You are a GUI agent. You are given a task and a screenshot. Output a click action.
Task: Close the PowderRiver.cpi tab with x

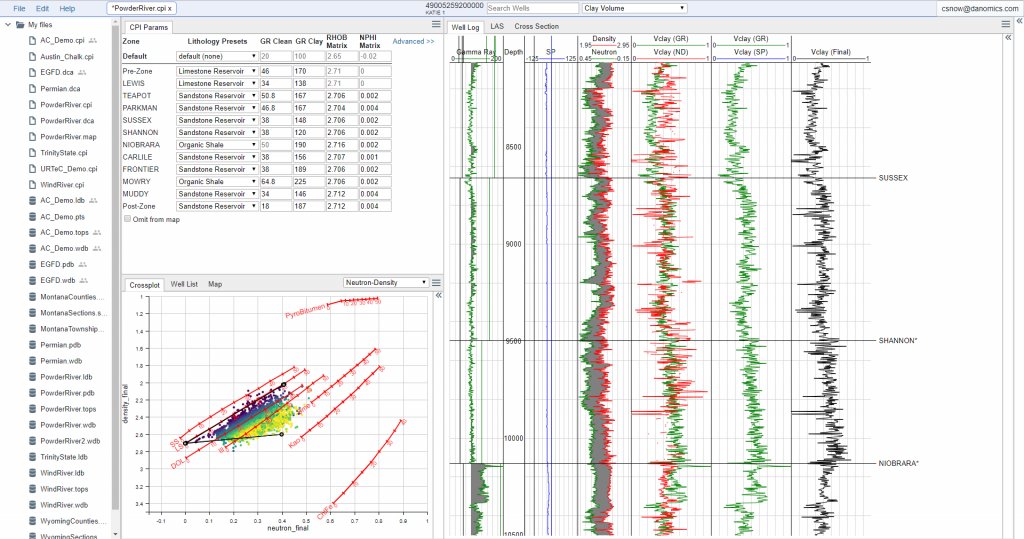169,8
